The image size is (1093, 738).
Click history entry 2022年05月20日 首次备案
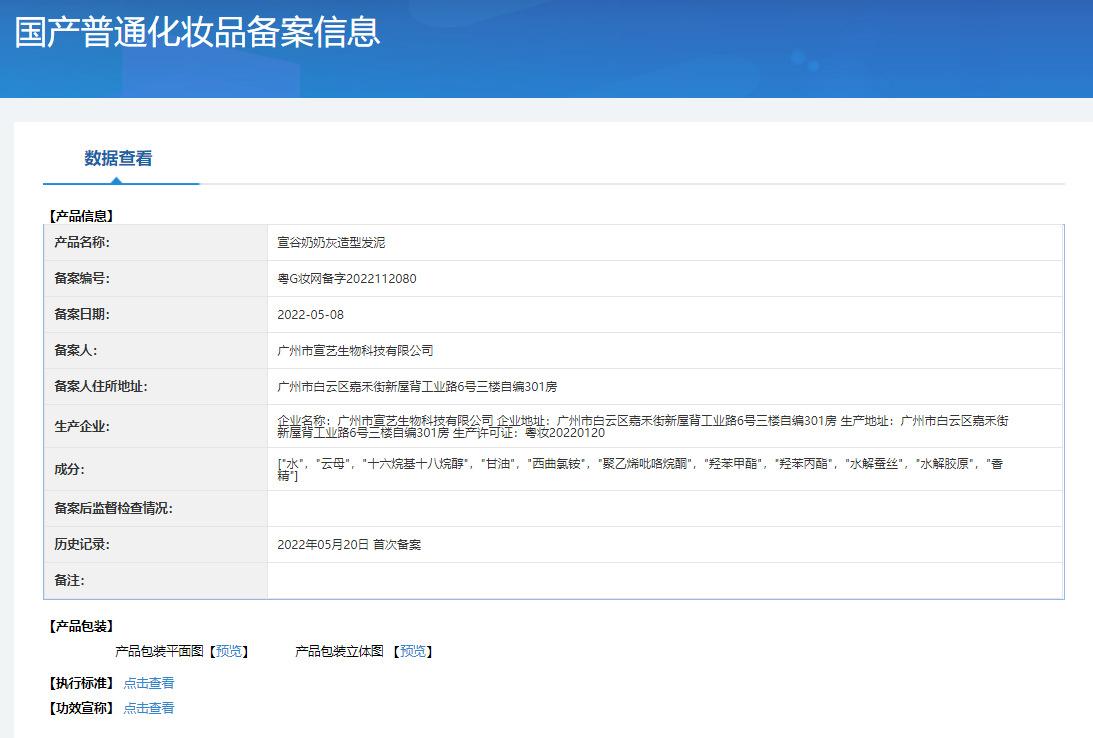point(349,545)
